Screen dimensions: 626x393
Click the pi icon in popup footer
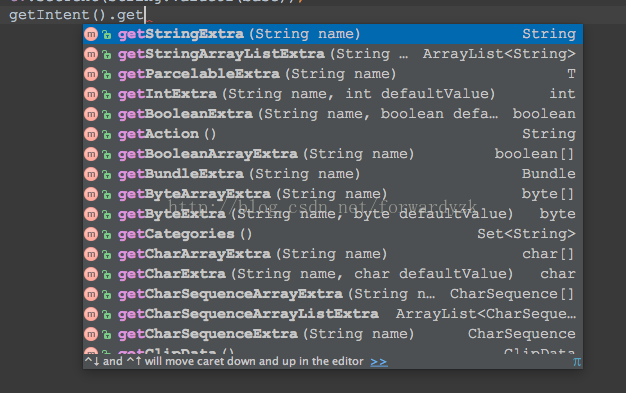tap(576, 362)
